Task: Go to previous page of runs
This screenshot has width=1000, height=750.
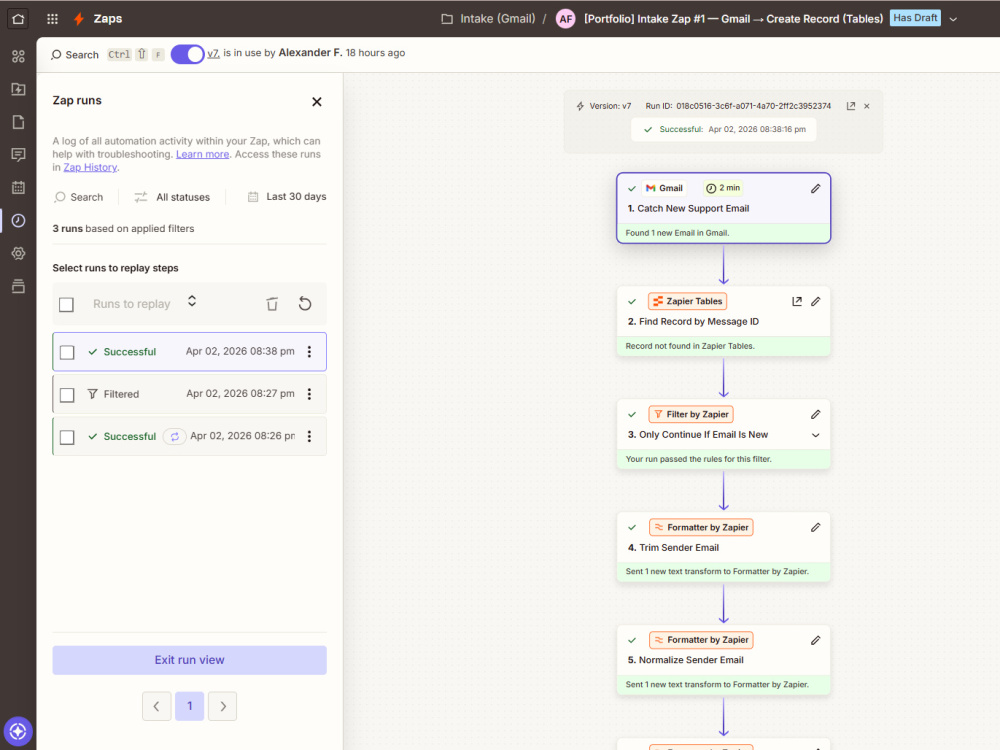Action: [156, 706]
